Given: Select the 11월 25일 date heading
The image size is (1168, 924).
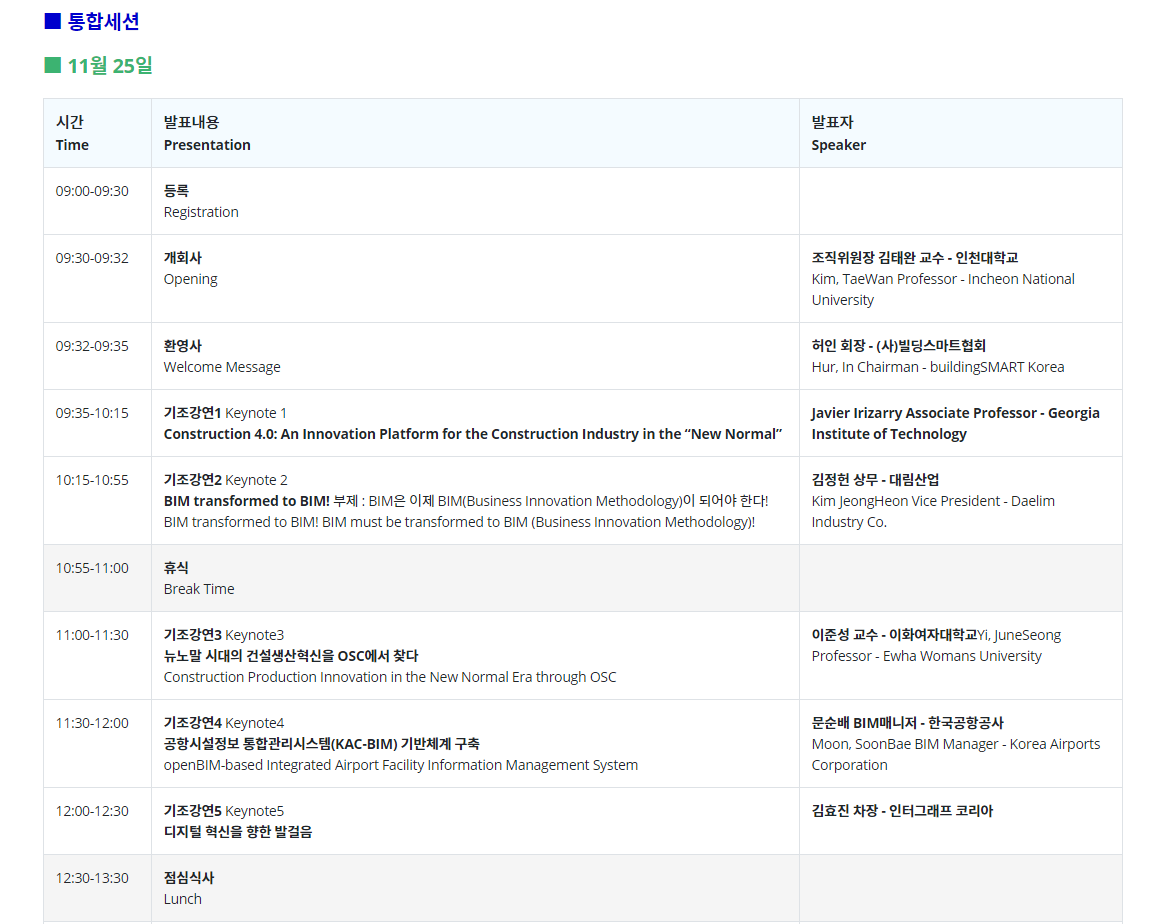Looking at the screenshot, I should coord(110,66).
